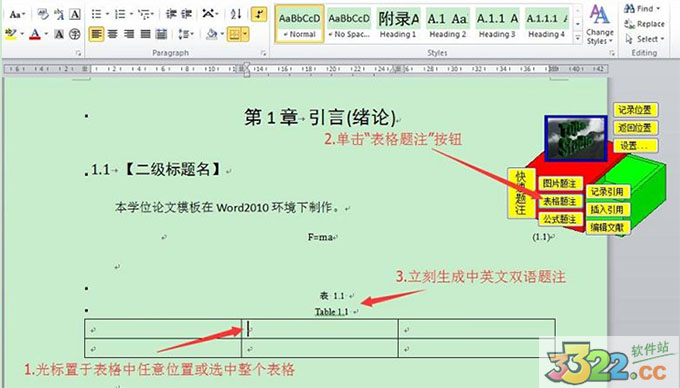Open the Borders dropdown arrow
Viewport: 680px width, 388px height.
pyautogui.click(x=245, y=34)
